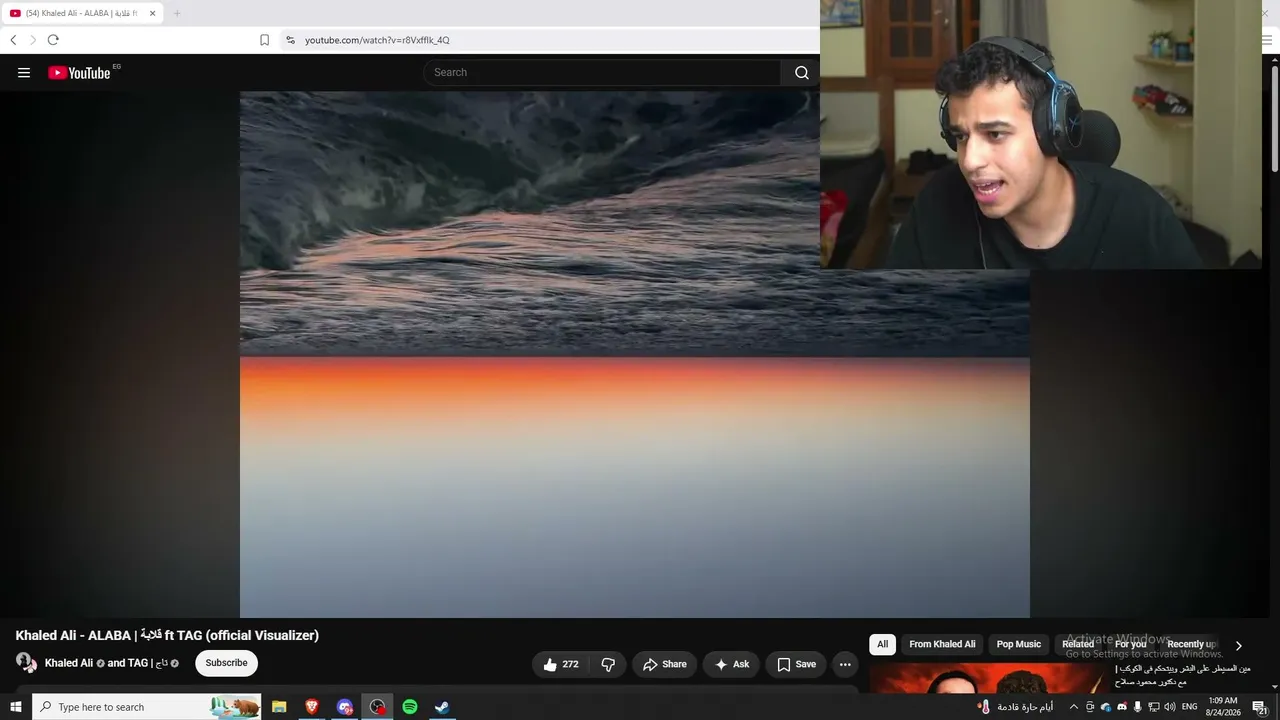1280x720 pixels.
Task: Open the volume control tray icon
Action: (1170, 707)
